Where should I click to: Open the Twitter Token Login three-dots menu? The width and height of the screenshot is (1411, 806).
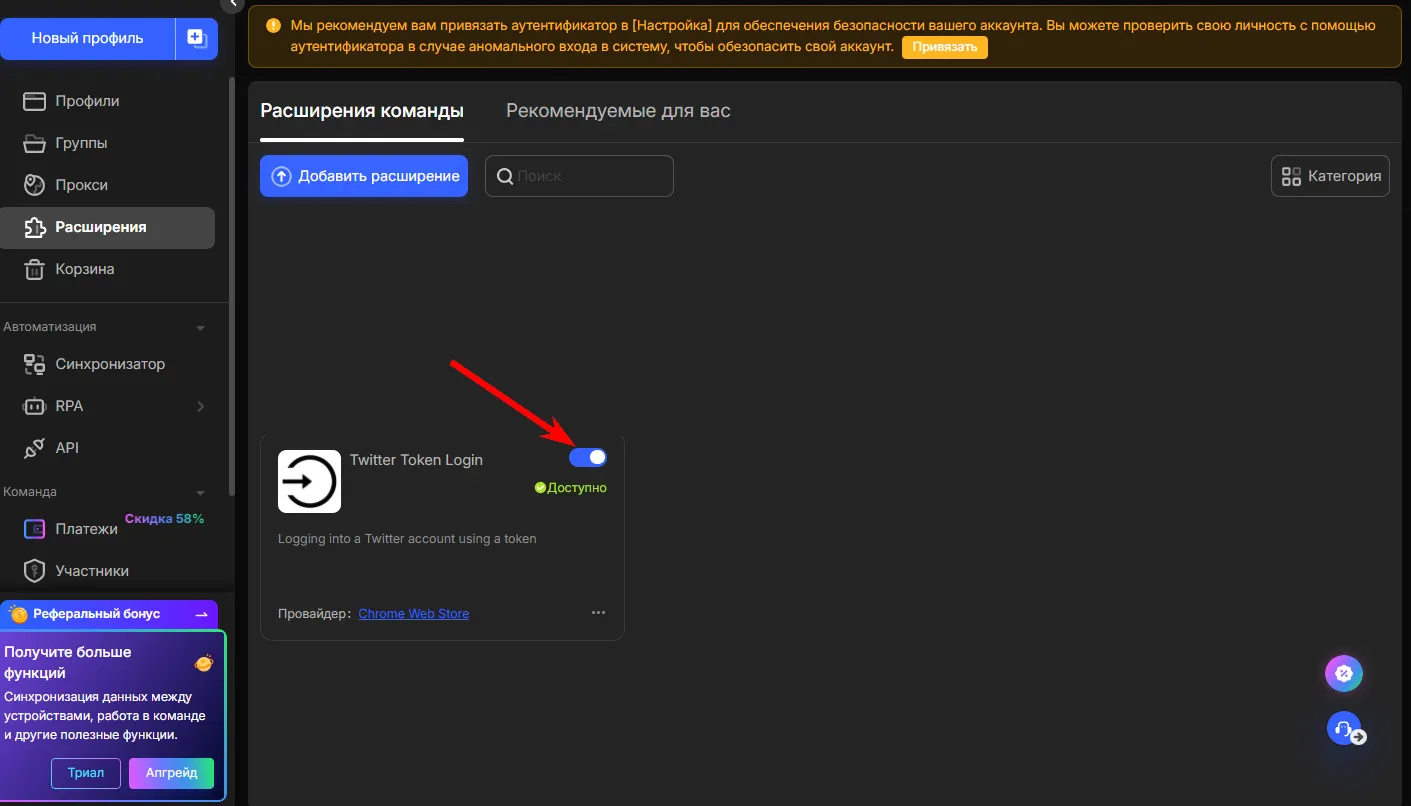[598, 612]
